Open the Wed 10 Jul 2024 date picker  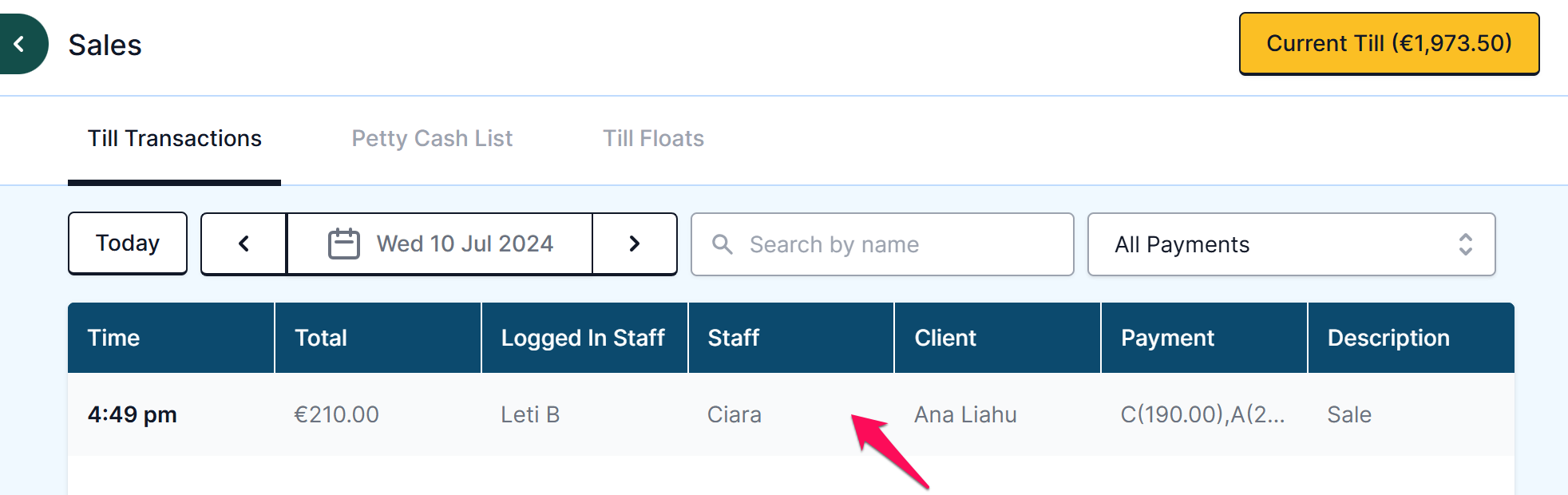440,244
